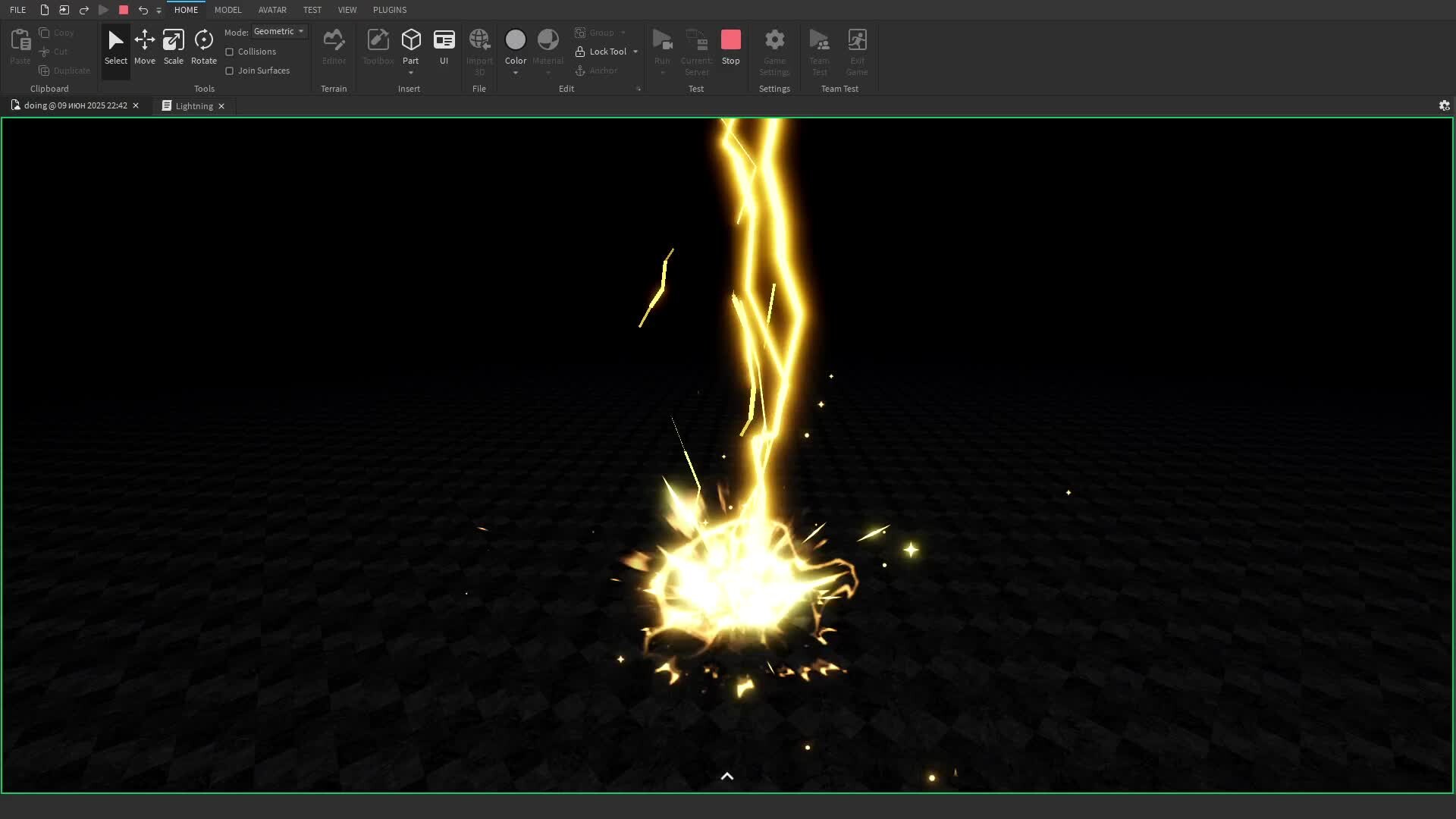Expand the Color dropdown arrow
The height and width of the screenshot is (819, 1456).
click(x=516, y=73)
